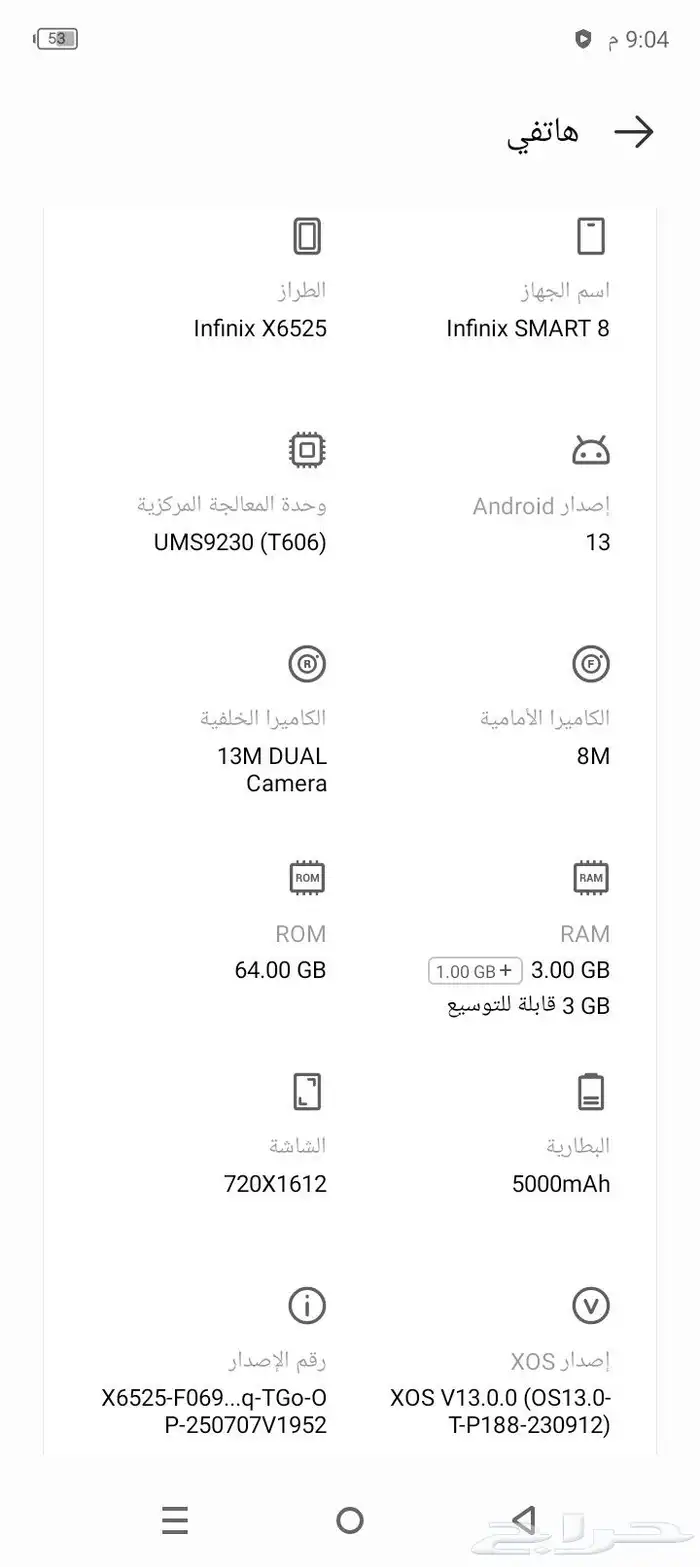
Task: Open device name Infinix SMART 8
Action: point(528,328)
